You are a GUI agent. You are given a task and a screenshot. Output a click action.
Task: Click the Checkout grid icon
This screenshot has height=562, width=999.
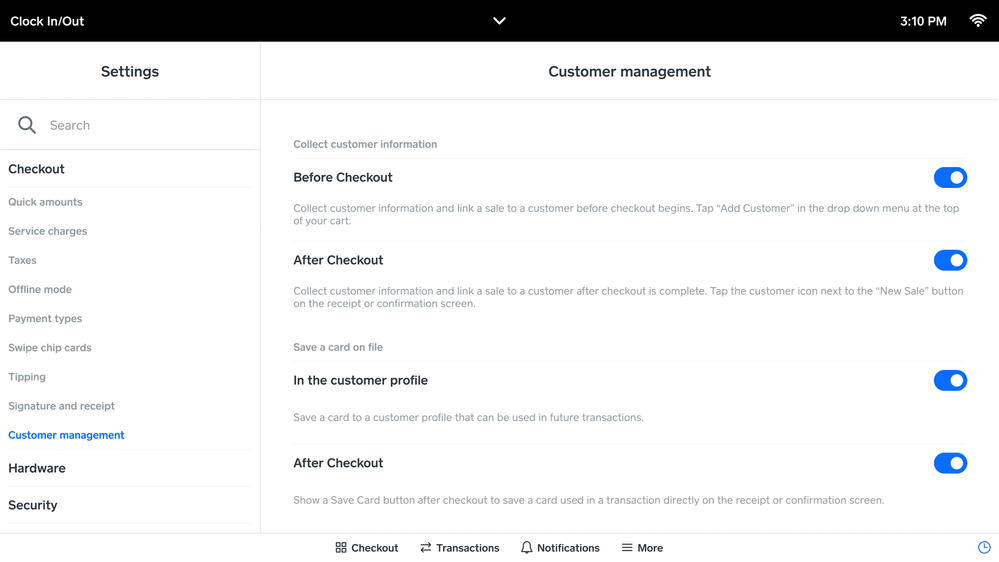point(341,548)
